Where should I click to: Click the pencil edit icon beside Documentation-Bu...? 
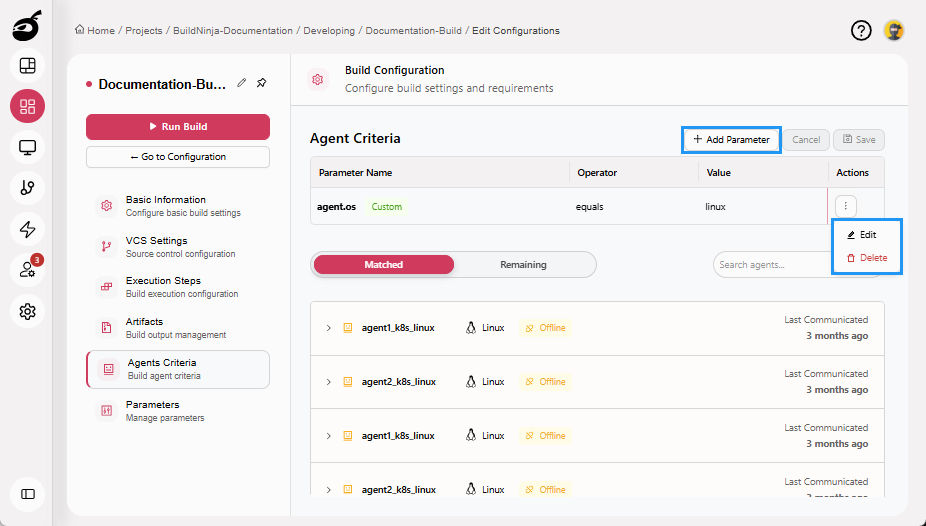point(242,83)
